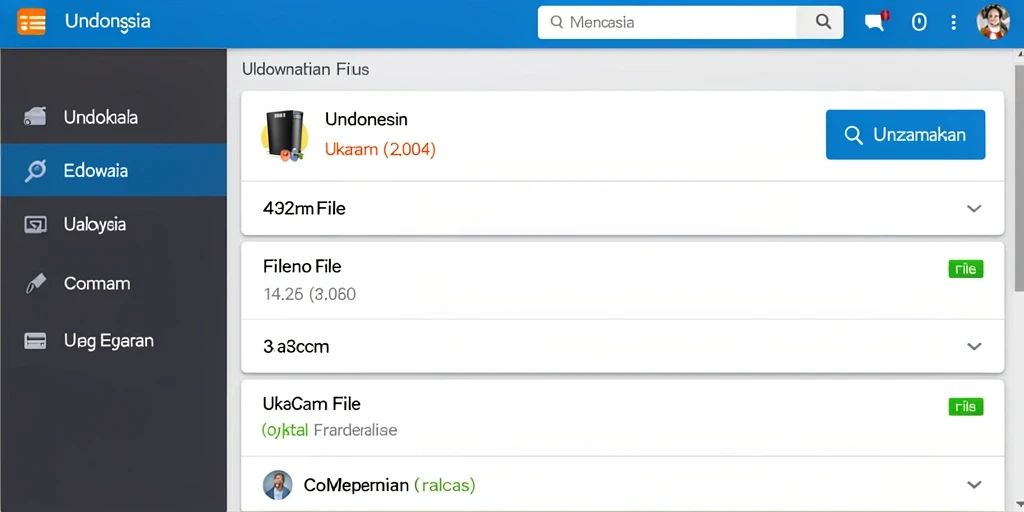Expand the 3 a3ccm row chevron
Screen dimensions: 1024x512
click(974, 347)
